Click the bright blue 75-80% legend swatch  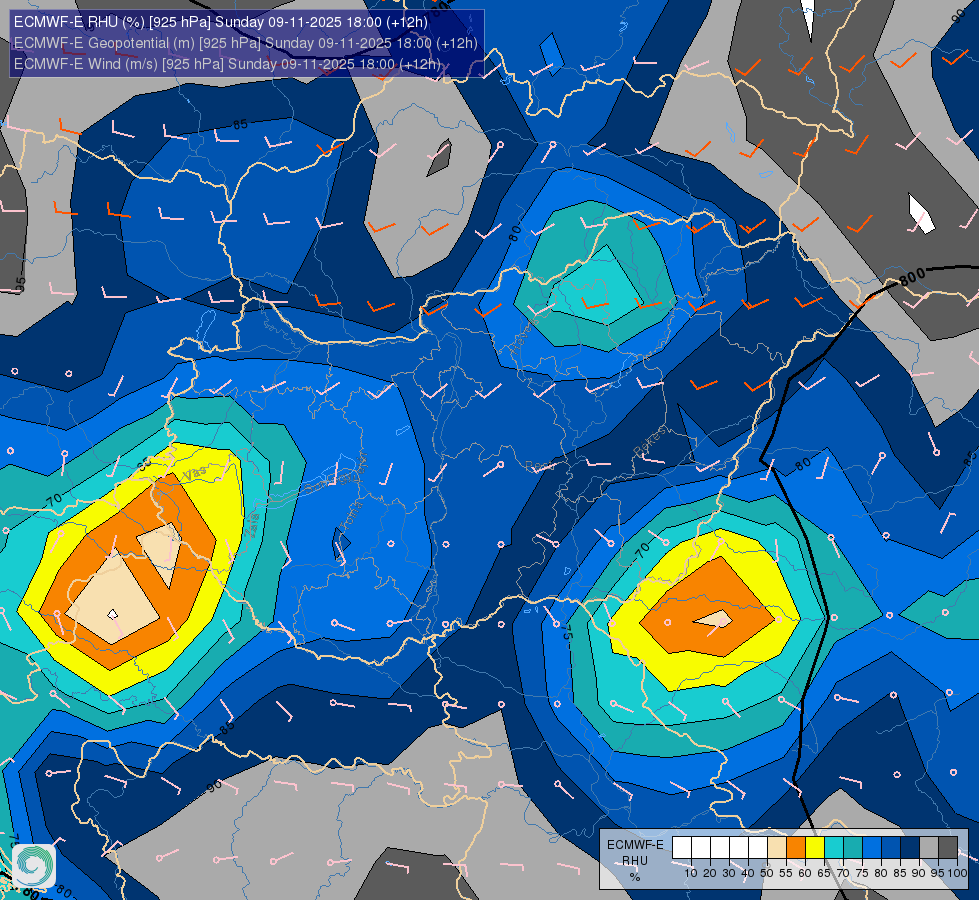872,848
